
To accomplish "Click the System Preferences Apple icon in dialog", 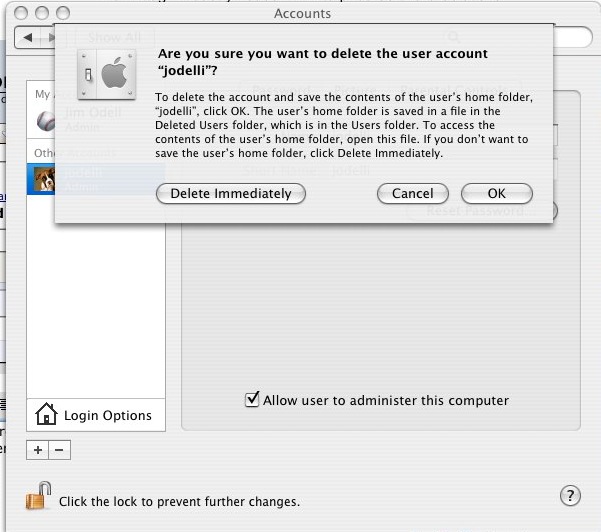I will [x=107, y=74].
